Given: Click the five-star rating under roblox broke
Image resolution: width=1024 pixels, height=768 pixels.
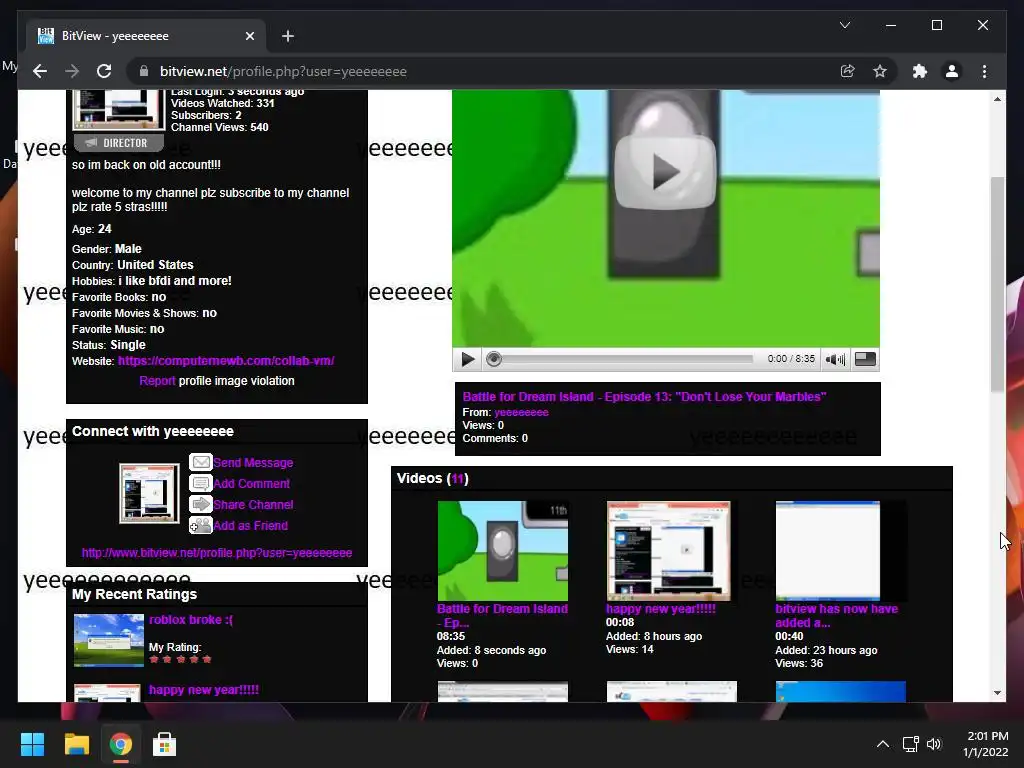Looking at the screenshot, I should click(180, 659).
